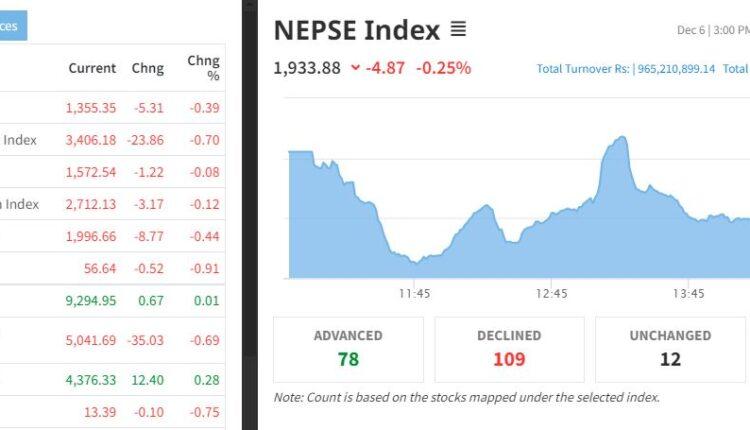
Task: Click the Chng % column header
Action: coord(204,68)
